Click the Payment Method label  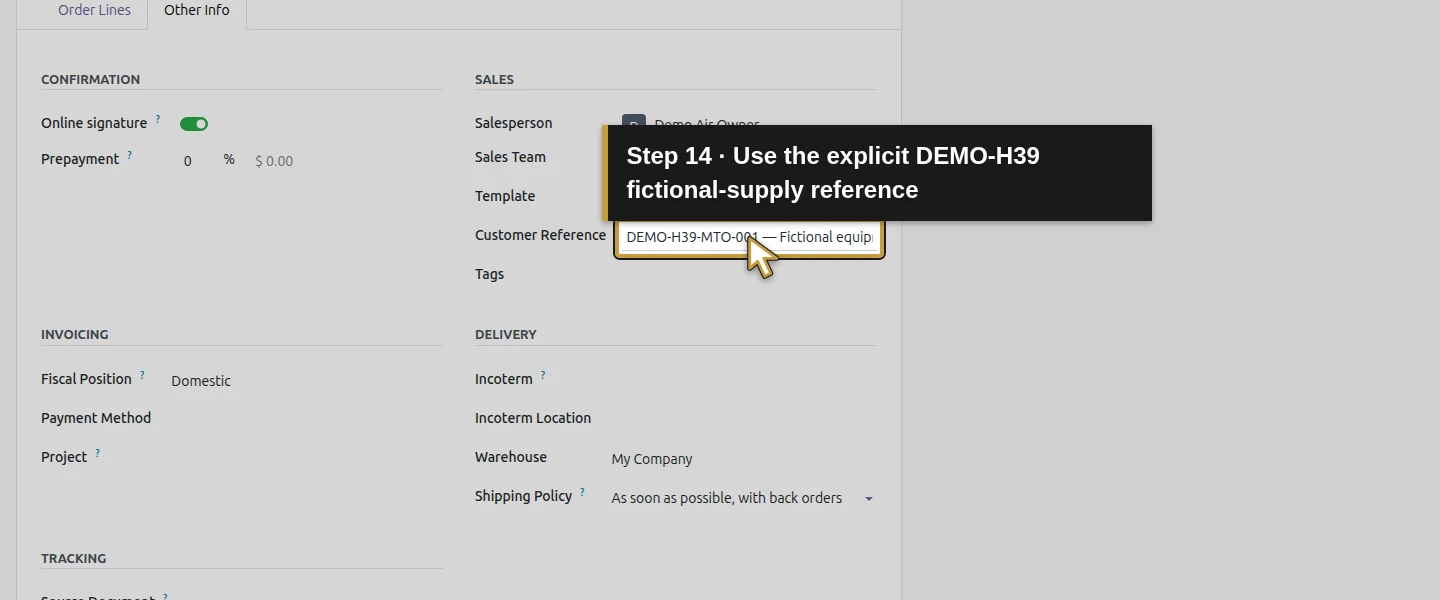click(96, 418)
